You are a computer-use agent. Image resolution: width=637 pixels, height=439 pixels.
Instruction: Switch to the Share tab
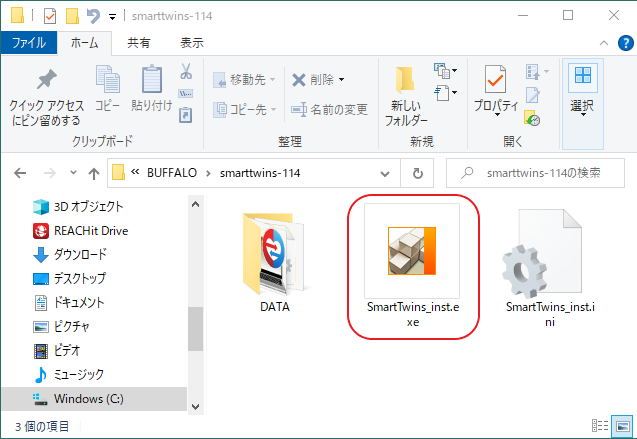pyautogui.click(x=140, y=43)
